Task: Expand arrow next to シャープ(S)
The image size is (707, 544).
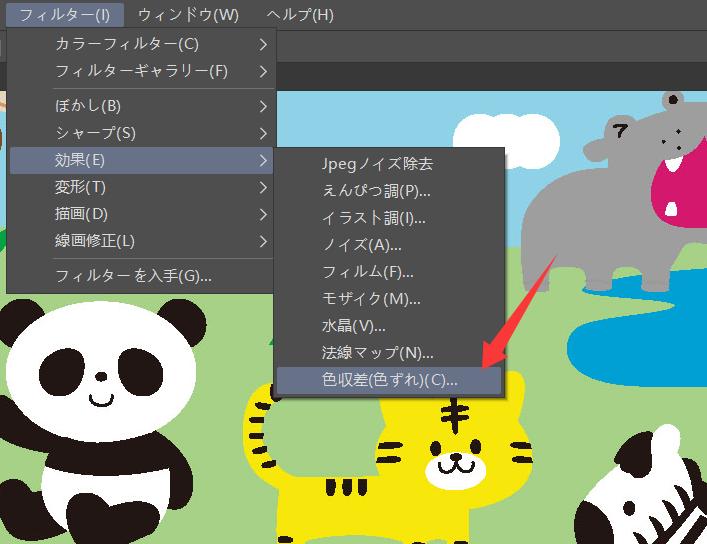Action: [x=263, y=133]
